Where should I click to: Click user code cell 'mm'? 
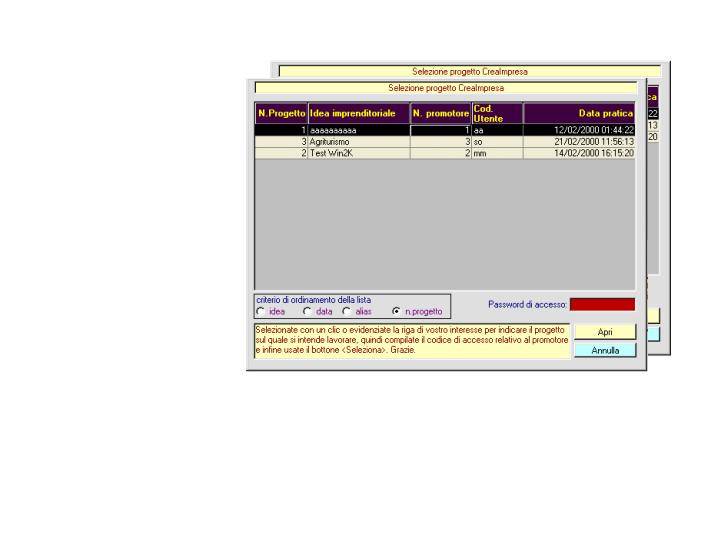497,153
